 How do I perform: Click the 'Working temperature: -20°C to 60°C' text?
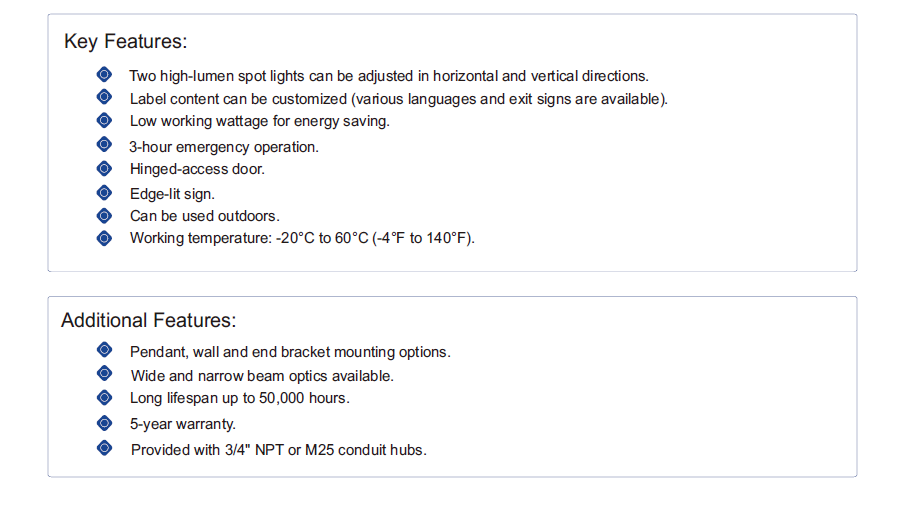(249, 238)
